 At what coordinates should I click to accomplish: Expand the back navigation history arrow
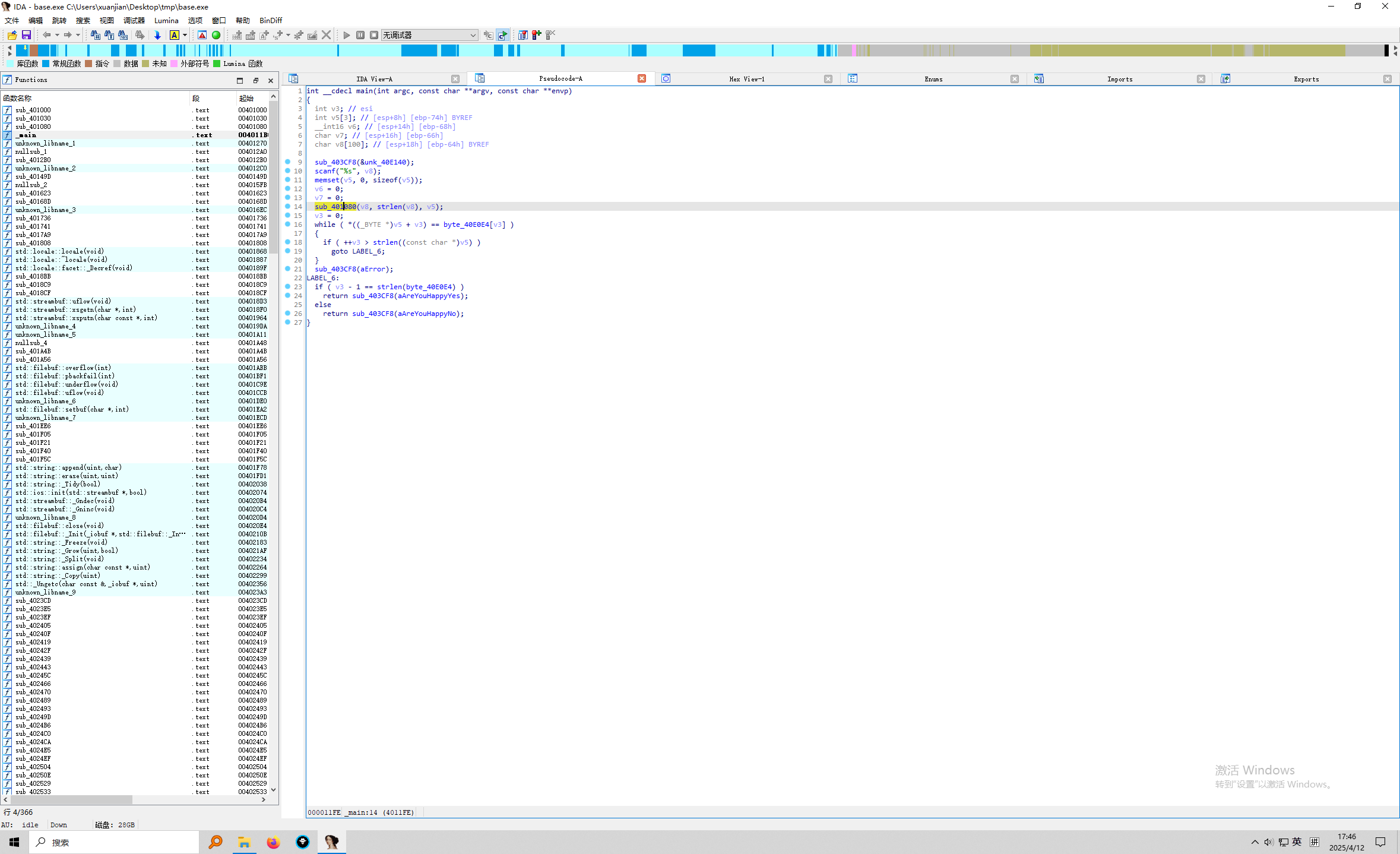coord(57,35)
